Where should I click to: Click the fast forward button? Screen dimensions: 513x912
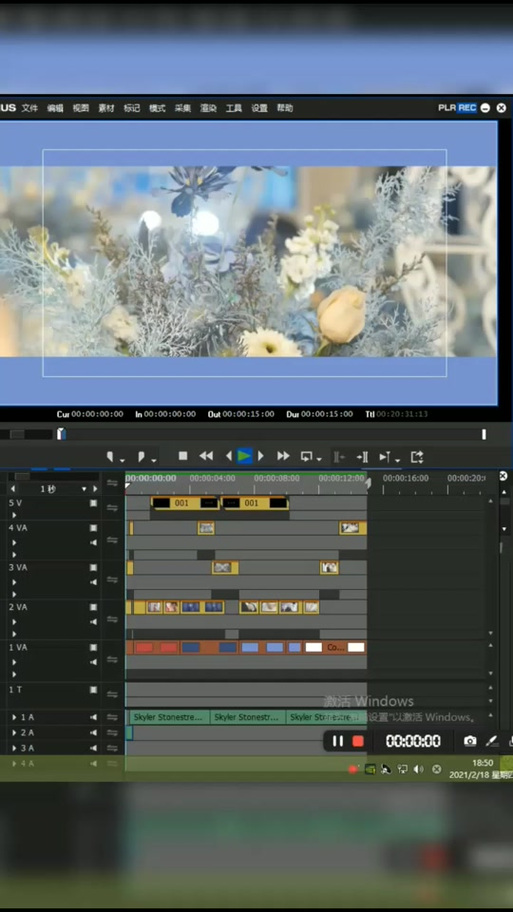283,457
